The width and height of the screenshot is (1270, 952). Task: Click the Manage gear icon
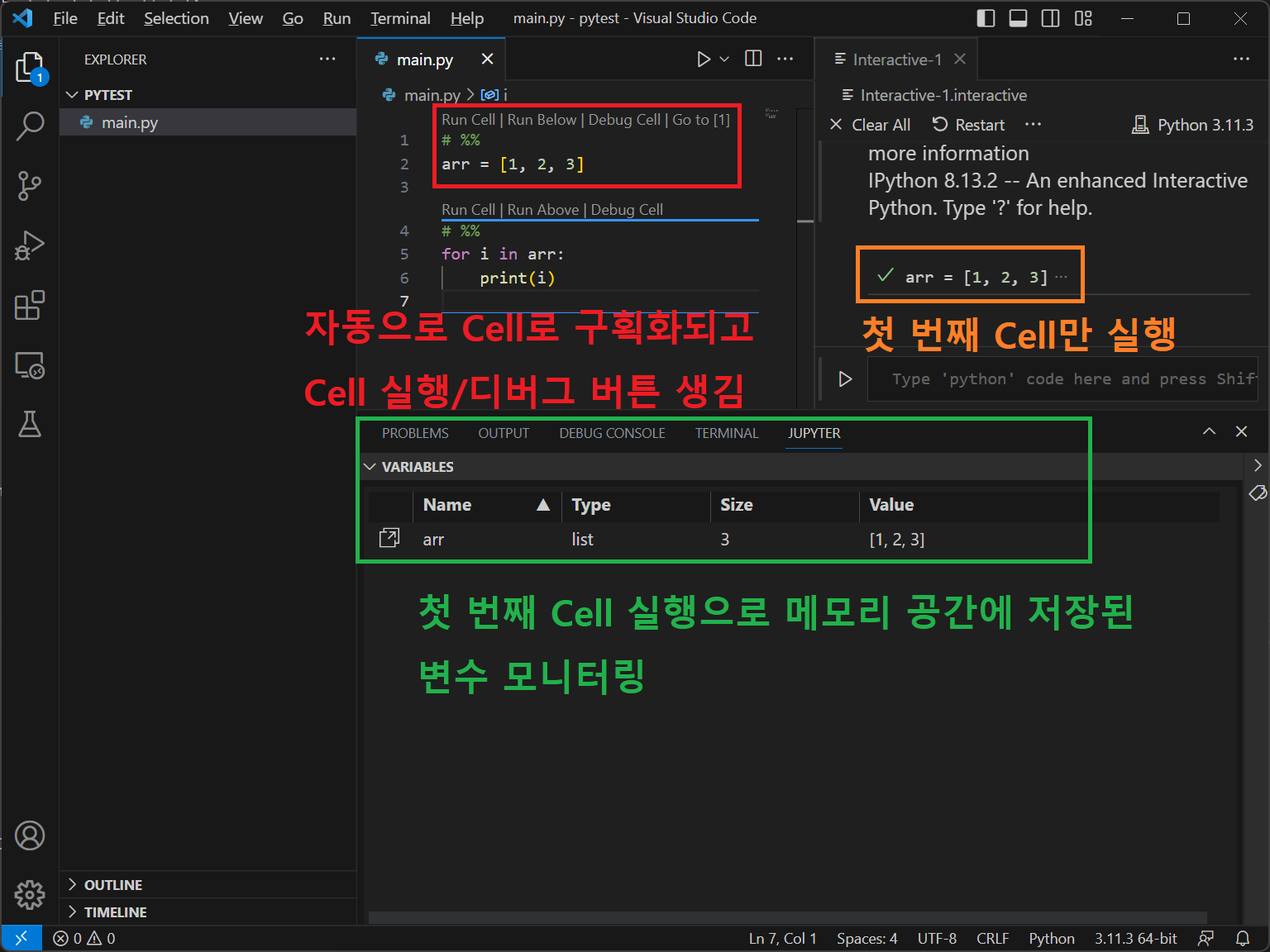30,894
